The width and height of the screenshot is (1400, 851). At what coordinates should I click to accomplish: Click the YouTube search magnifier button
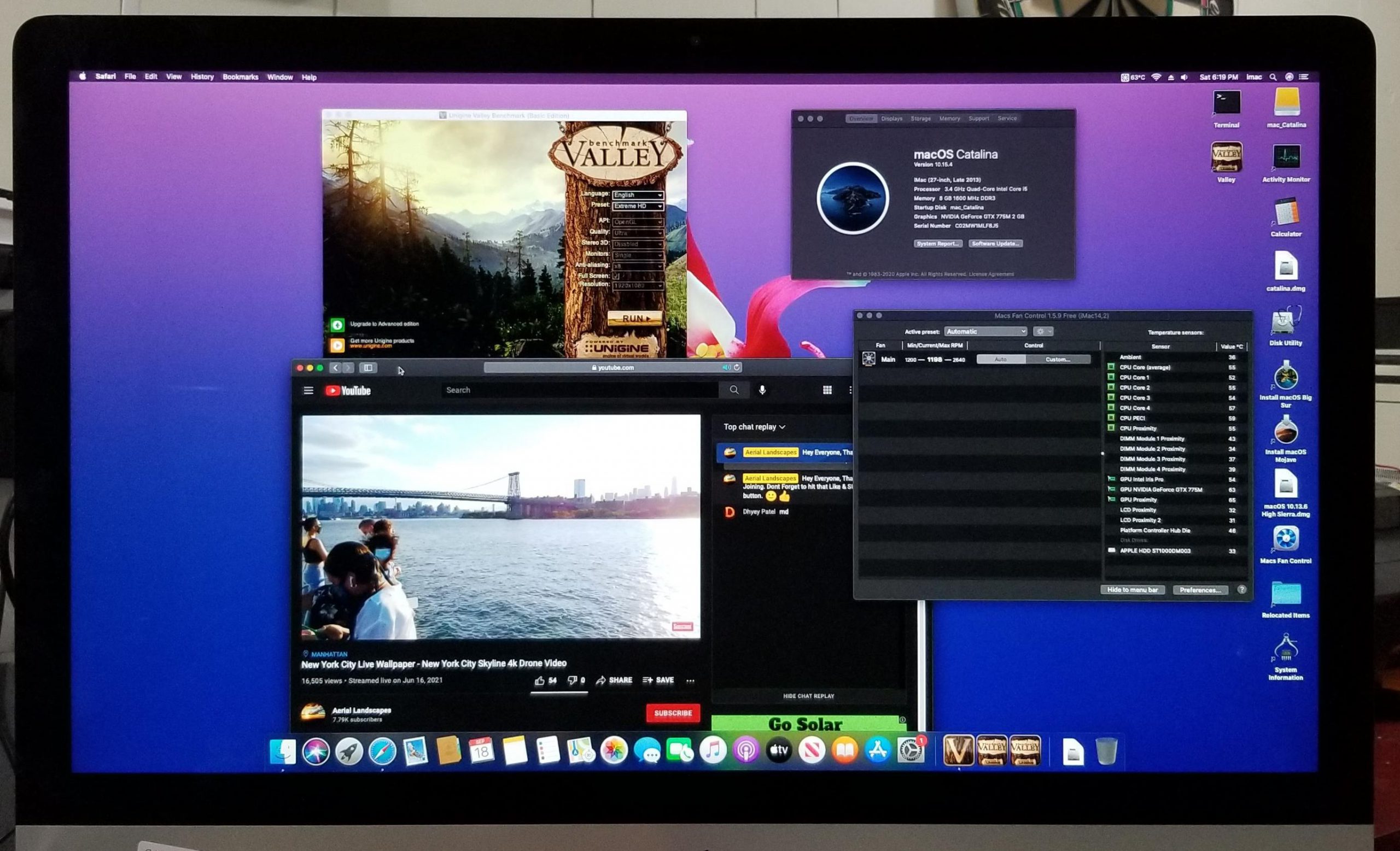tap(734, 390)
